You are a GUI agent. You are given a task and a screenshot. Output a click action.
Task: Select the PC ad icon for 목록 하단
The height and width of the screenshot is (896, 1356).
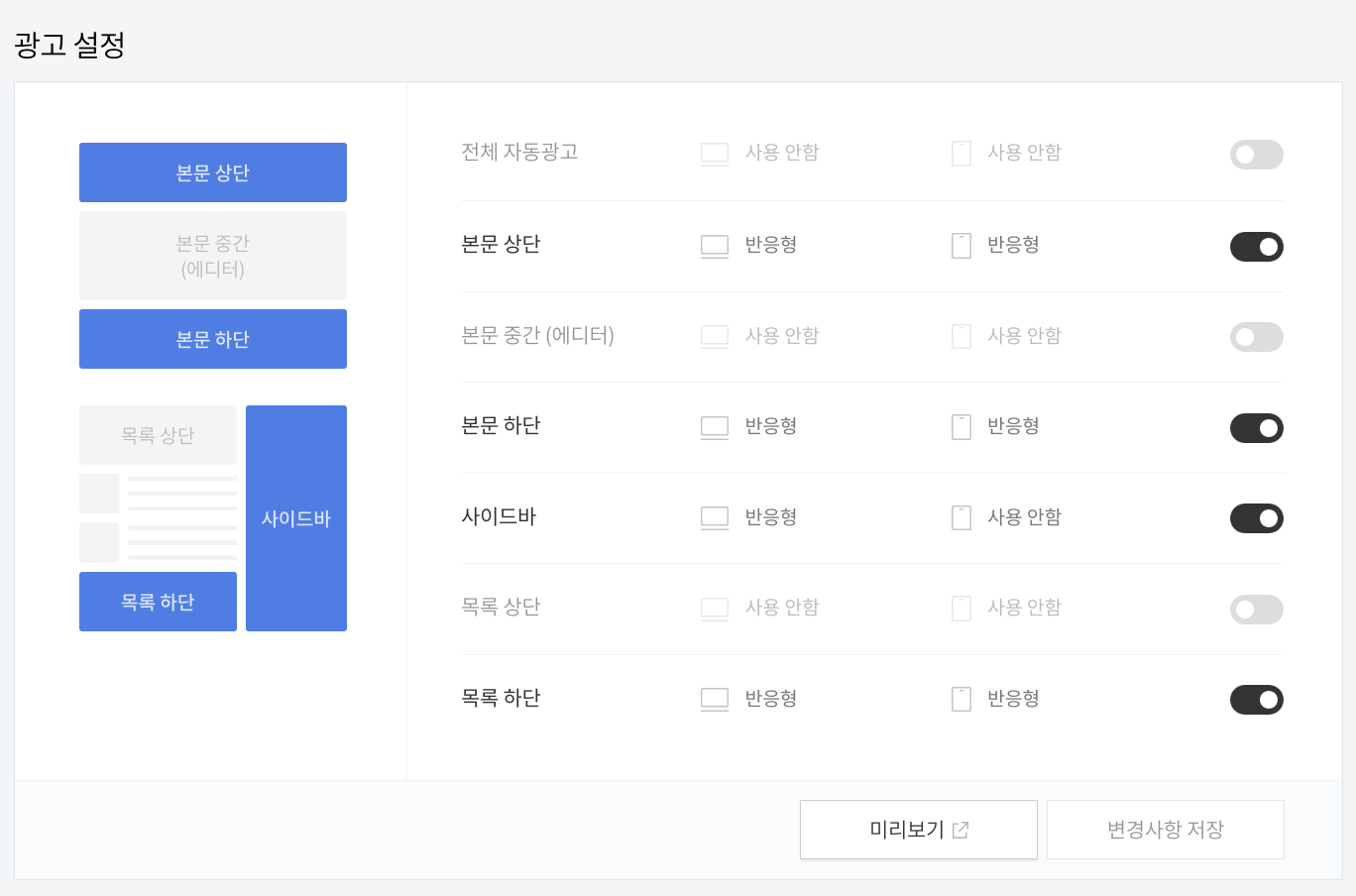point(714,698)
